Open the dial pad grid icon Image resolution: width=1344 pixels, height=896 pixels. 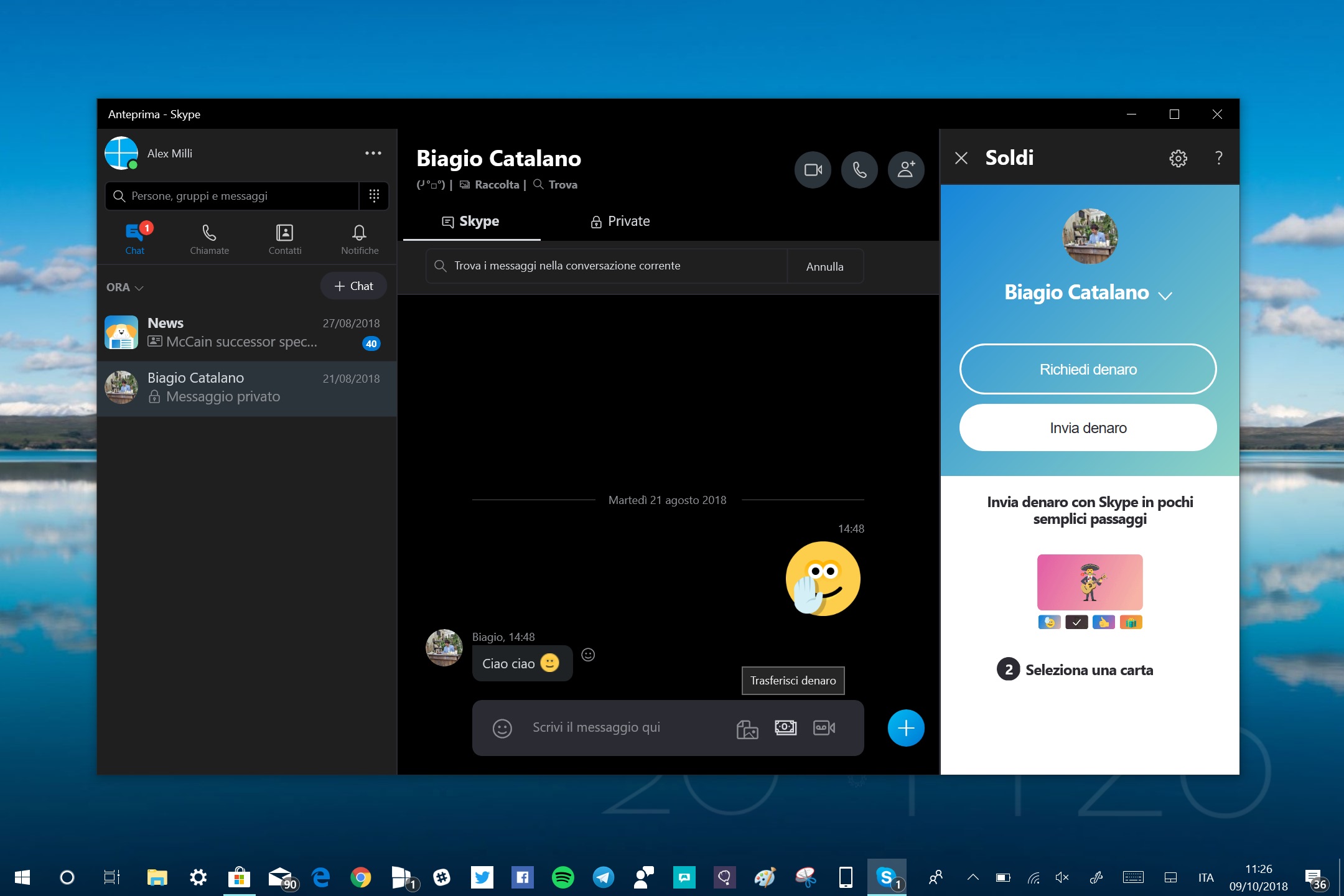pos(374,196)
